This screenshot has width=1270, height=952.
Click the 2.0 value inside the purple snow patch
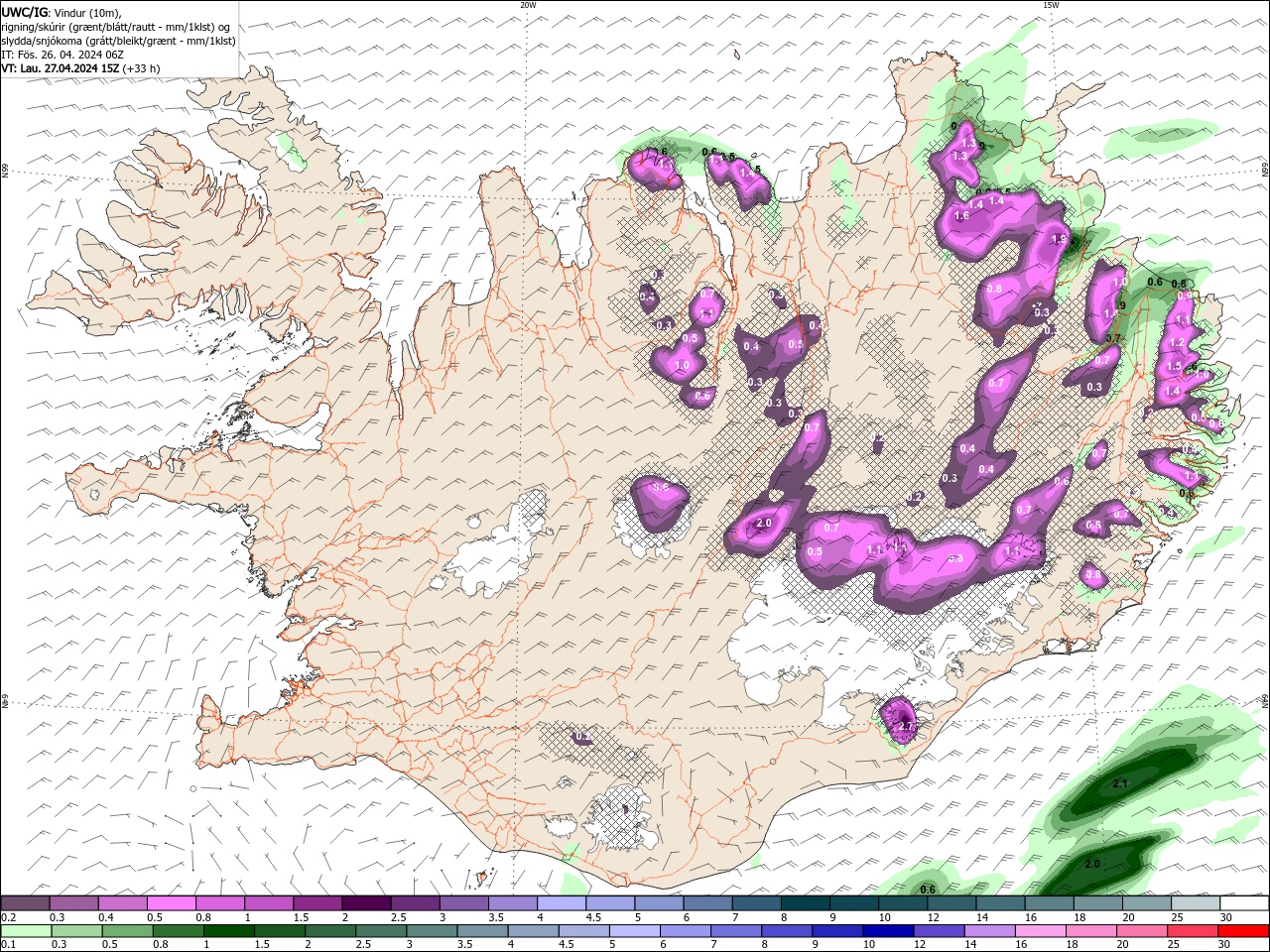(x=764, y=523)
